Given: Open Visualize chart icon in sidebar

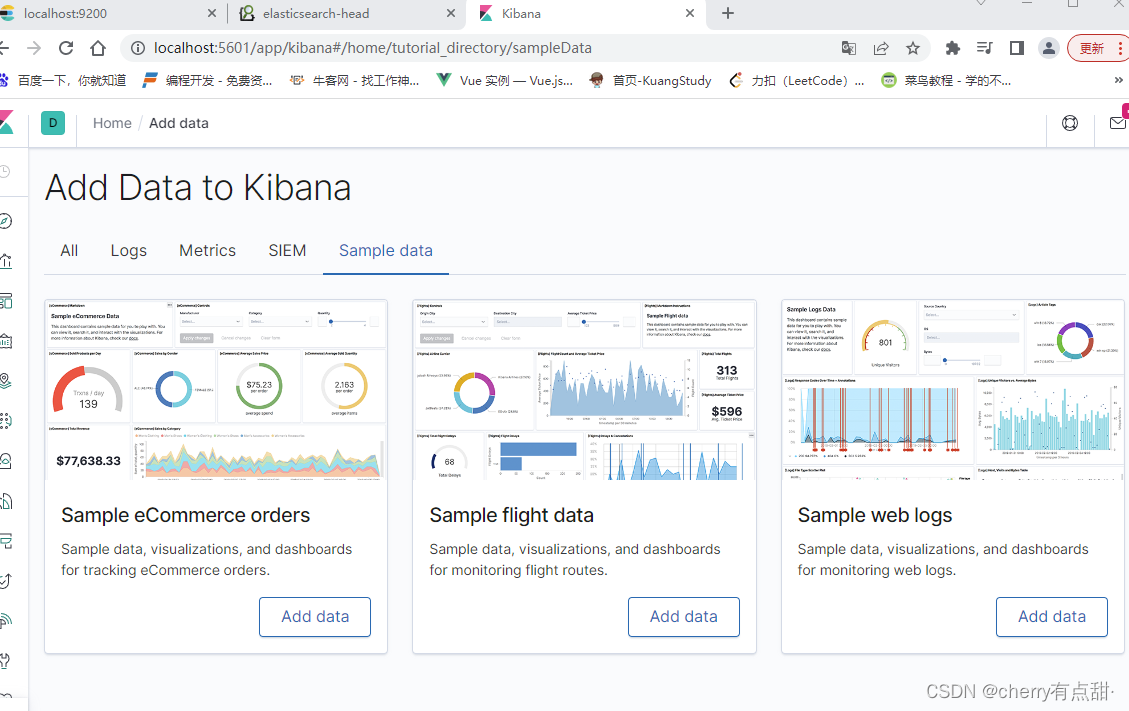Looking at the screenshot, I should (5, 261).
